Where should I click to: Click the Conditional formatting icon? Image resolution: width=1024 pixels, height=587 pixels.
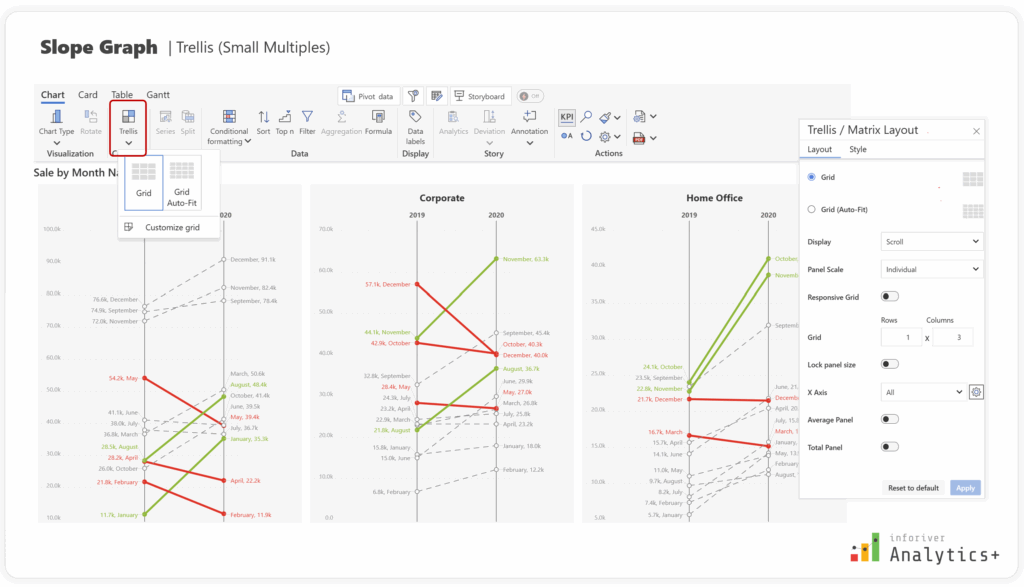pos(229,116)
